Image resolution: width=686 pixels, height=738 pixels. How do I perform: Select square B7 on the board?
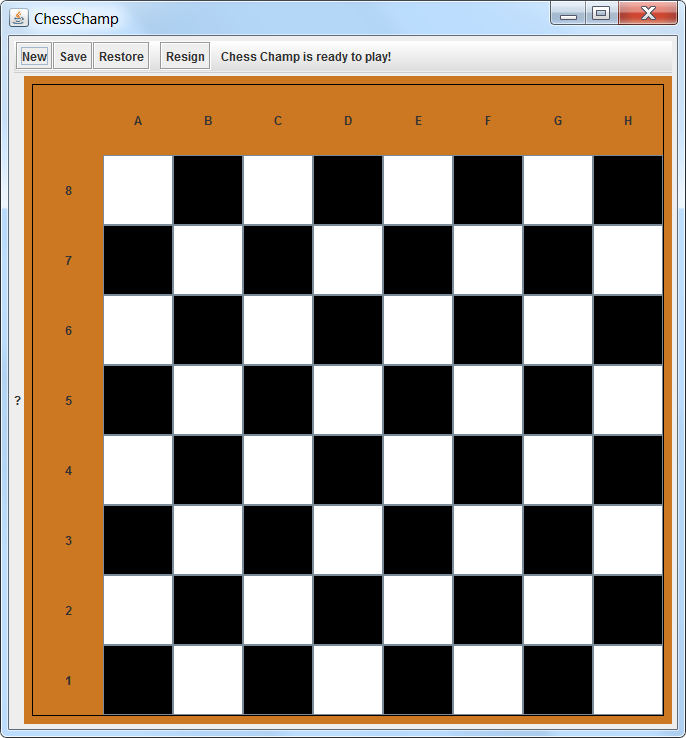[208, 260]
